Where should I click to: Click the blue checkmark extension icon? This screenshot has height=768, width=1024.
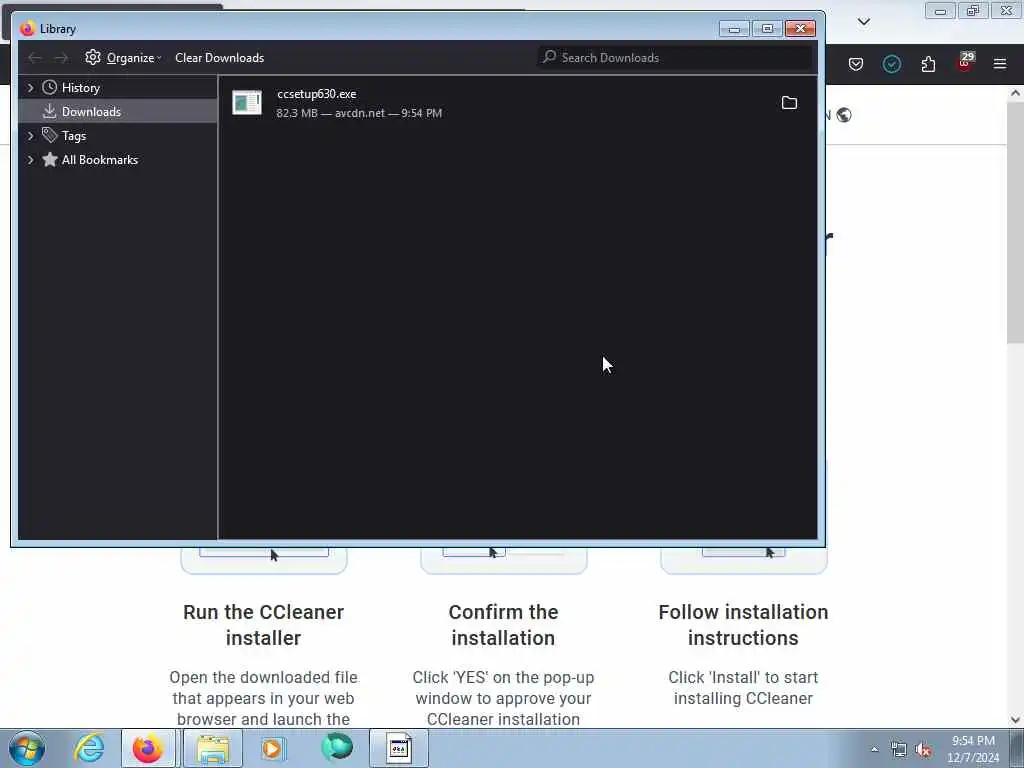click(891, 64)
